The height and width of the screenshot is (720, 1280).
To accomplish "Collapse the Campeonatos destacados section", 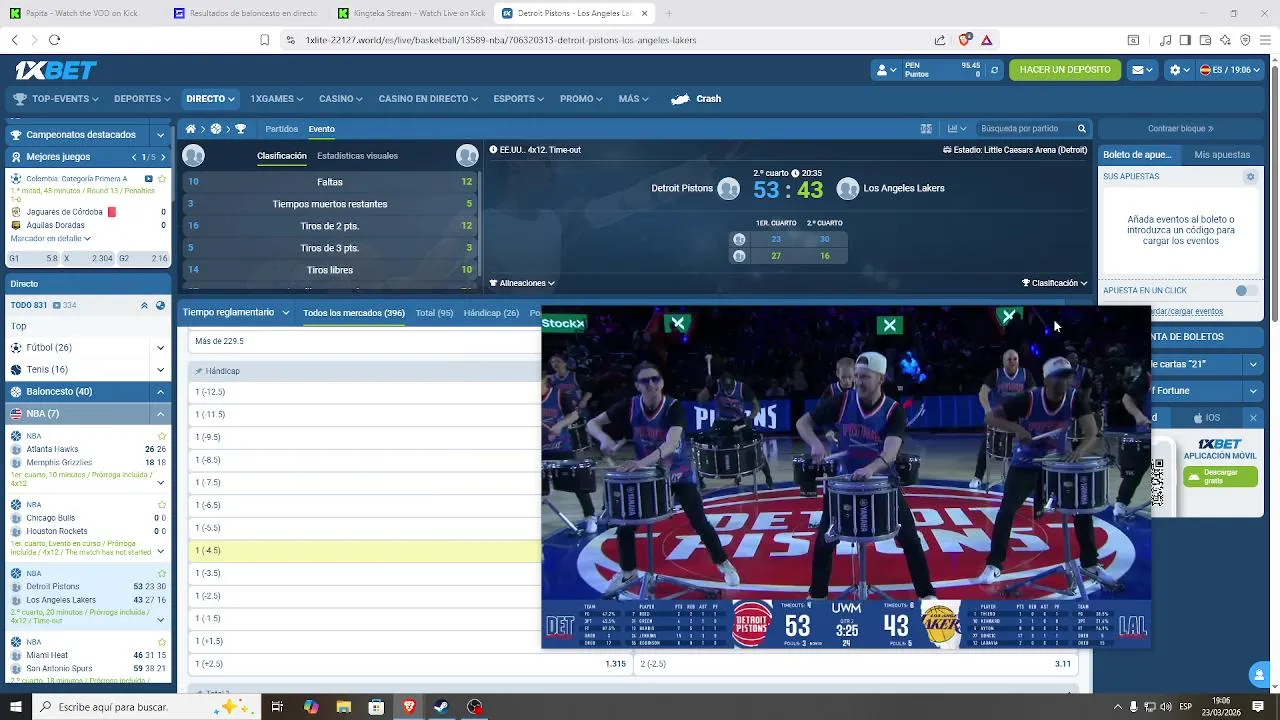I will point(160,135).
